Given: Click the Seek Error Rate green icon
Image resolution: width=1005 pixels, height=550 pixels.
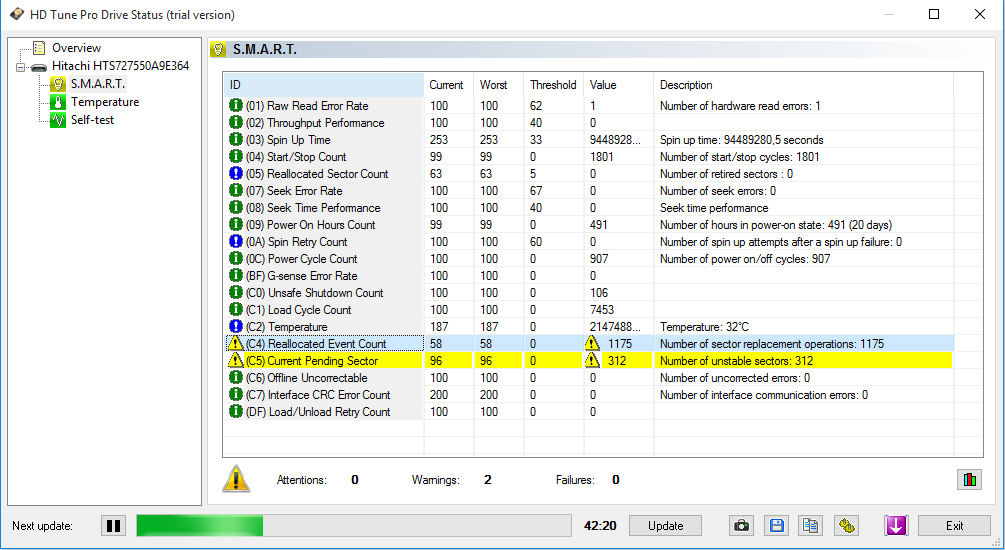Looking at the screenshot, I should click(x=236, y=190).
